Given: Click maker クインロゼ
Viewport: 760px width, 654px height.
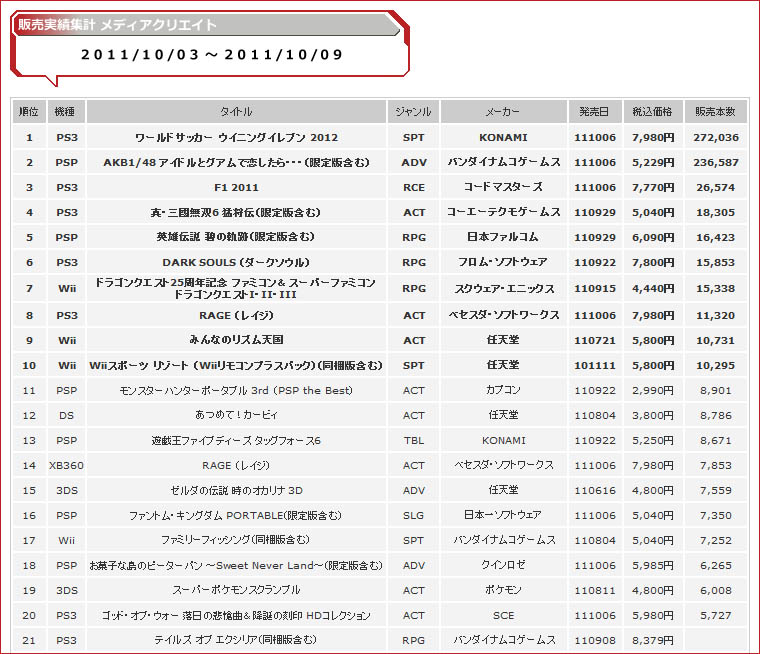Looking at the screenshot, I should (x=504, y=565).
